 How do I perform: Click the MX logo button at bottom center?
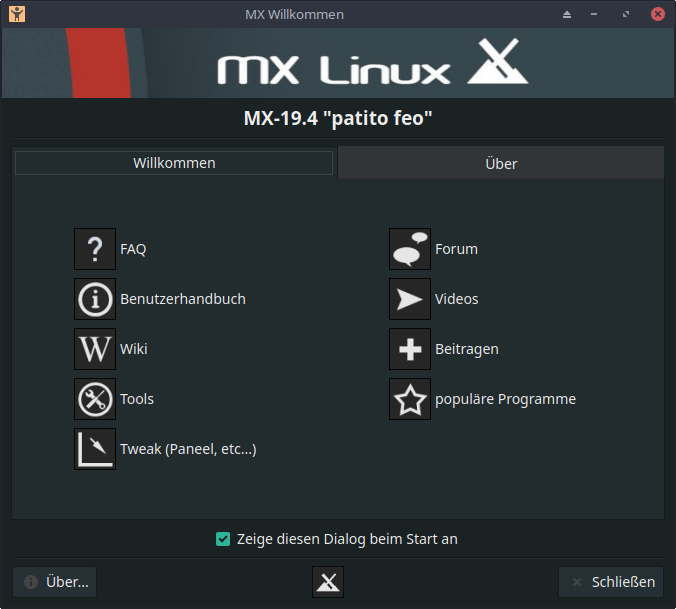(x=328, y=582)
